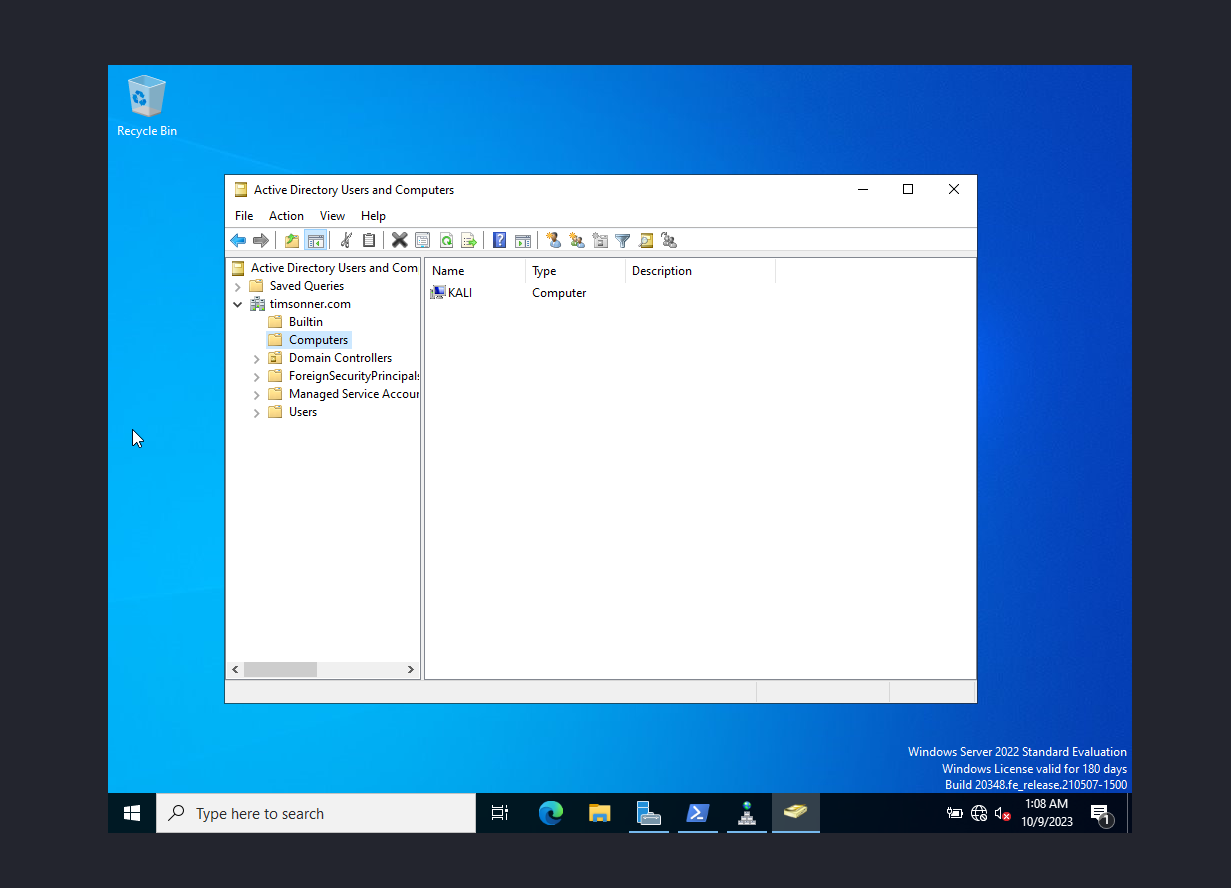Expand the ForeignSecurityPrincipals node
Image resolution: width=1231 pixels, height=888 pixels.
pyautogui.click(x=256, y=376)
